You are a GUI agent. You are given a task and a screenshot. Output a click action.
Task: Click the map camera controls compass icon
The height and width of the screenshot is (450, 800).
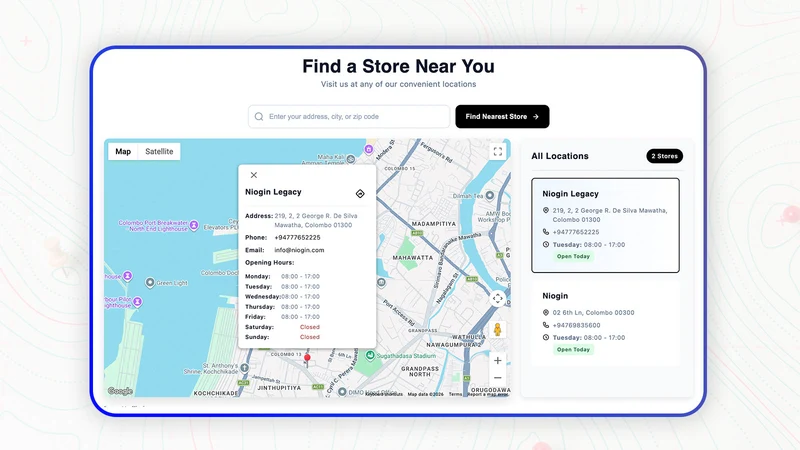(497, 299)
